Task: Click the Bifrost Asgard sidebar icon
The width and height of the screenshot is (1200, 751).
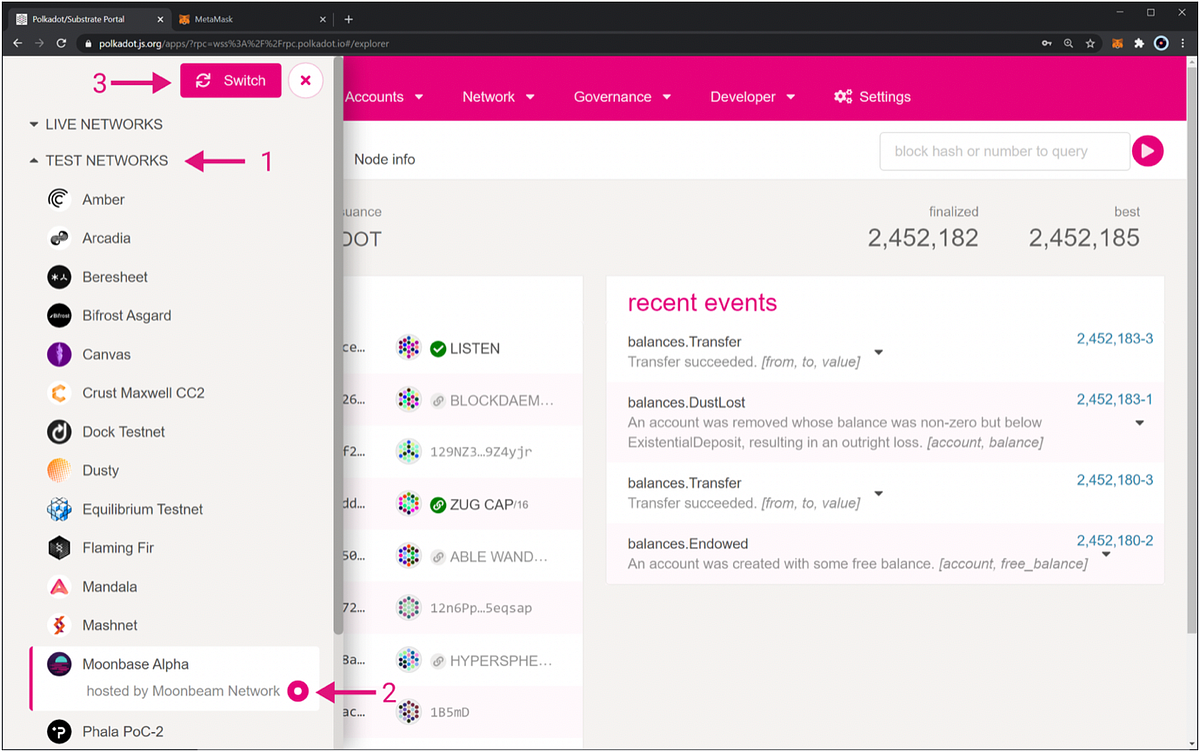Action: tap(59, 315)
